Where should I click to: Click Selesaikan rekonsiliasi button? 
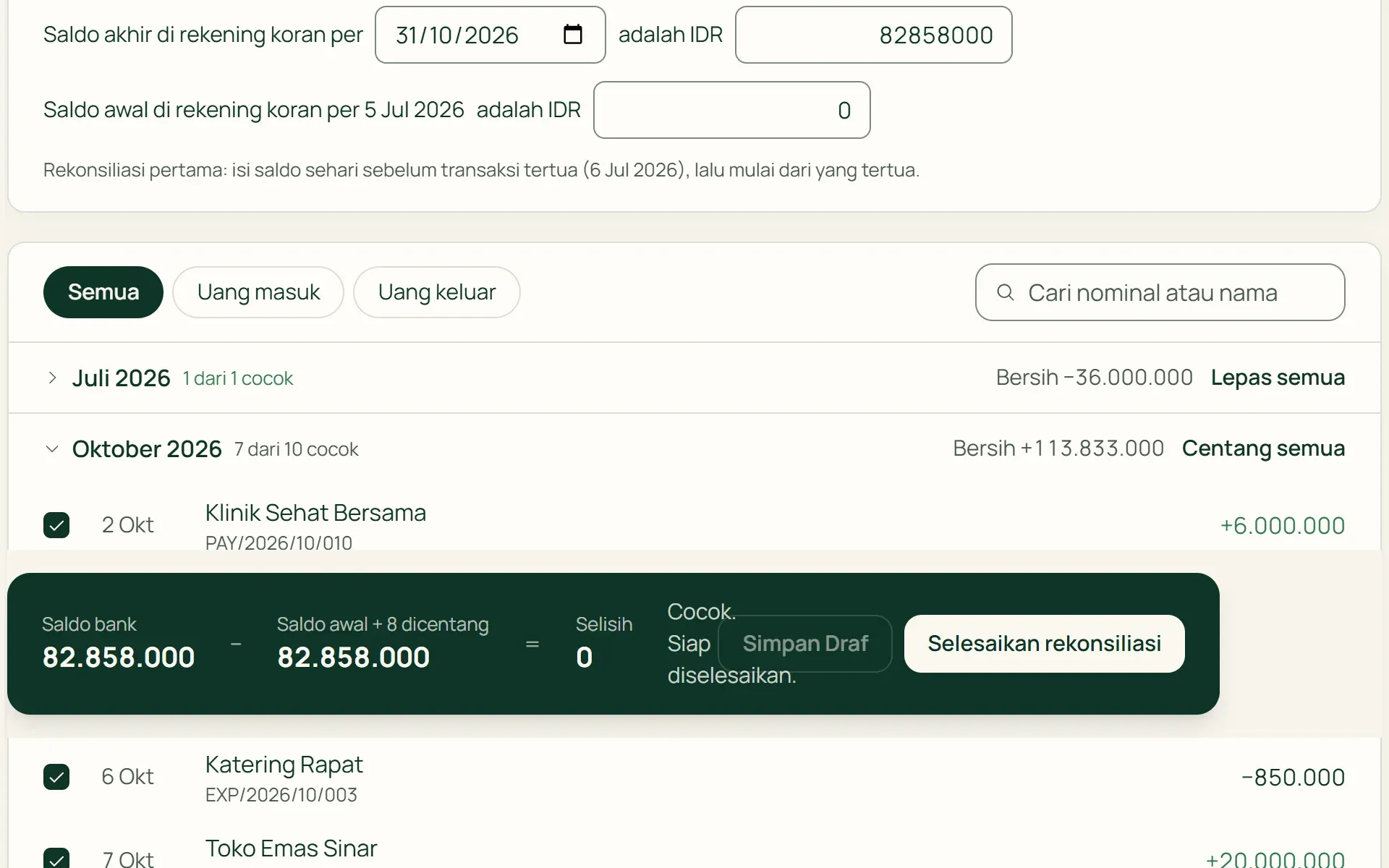pos(1044,644)
